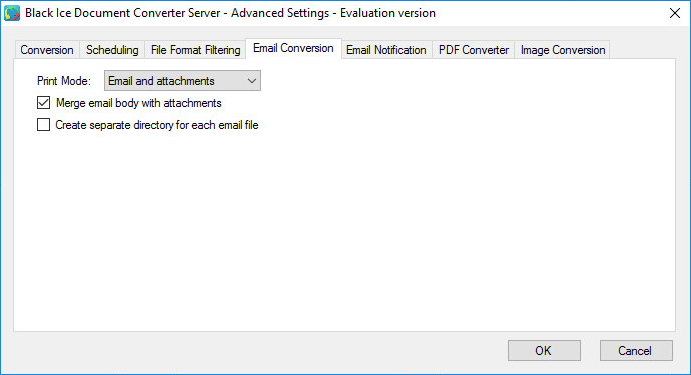Dismiss changes with the Cancel button
The width and height of the screenshot is (691, 375).
pos(636,350)
